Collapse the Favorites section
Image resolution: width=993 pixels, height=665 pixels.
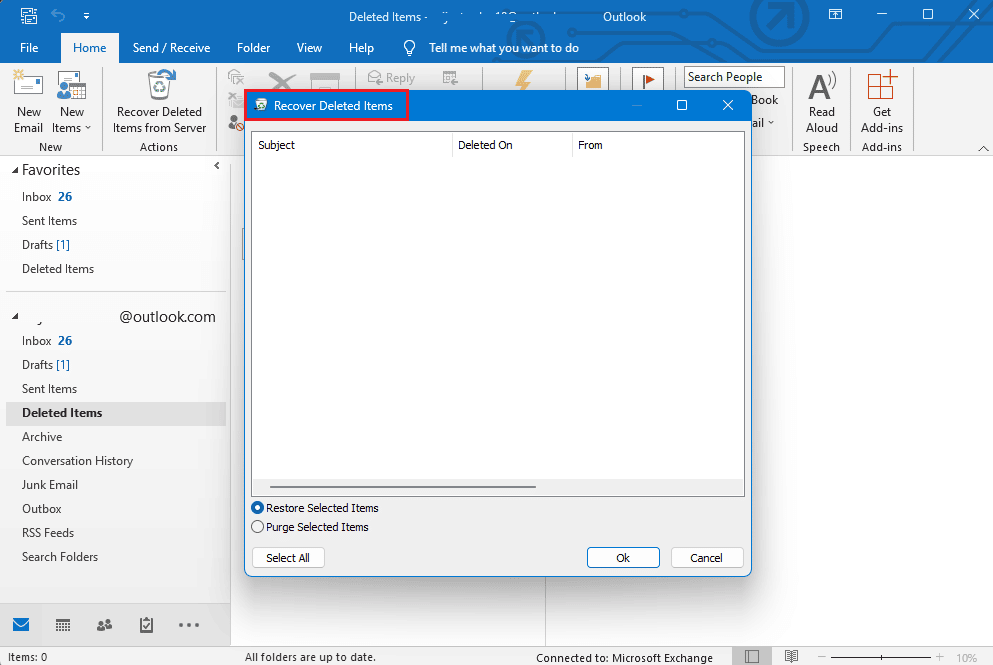(x=15, y=170)
